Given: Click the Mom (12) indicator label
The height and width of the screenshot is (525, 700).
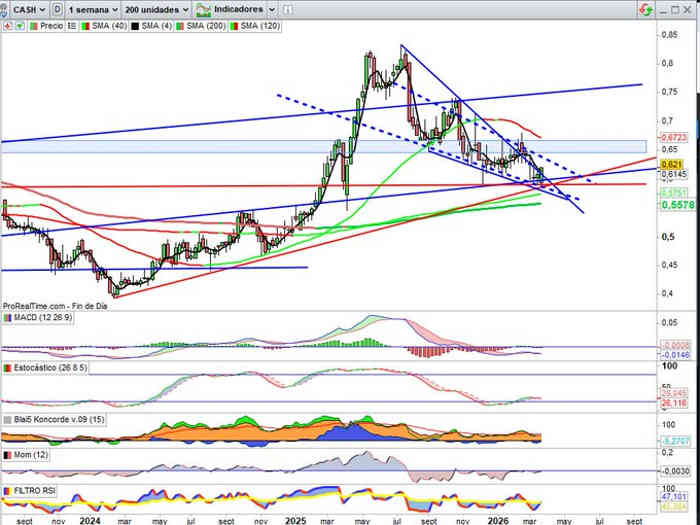Looking at the screenshot, I should pos(29,455).
